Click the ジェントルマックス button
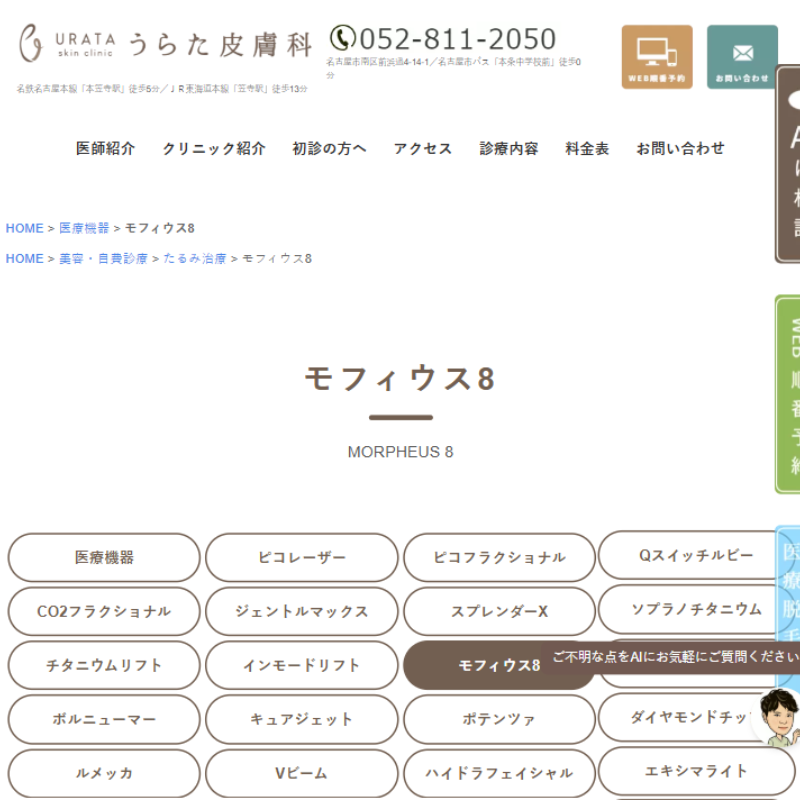The height and width of the screenshot is (800, 800). (302, 611)
